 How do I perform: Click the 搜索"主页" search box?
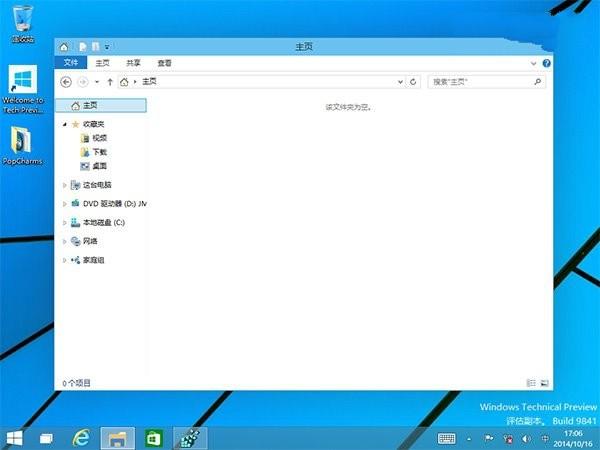[484, 81]
